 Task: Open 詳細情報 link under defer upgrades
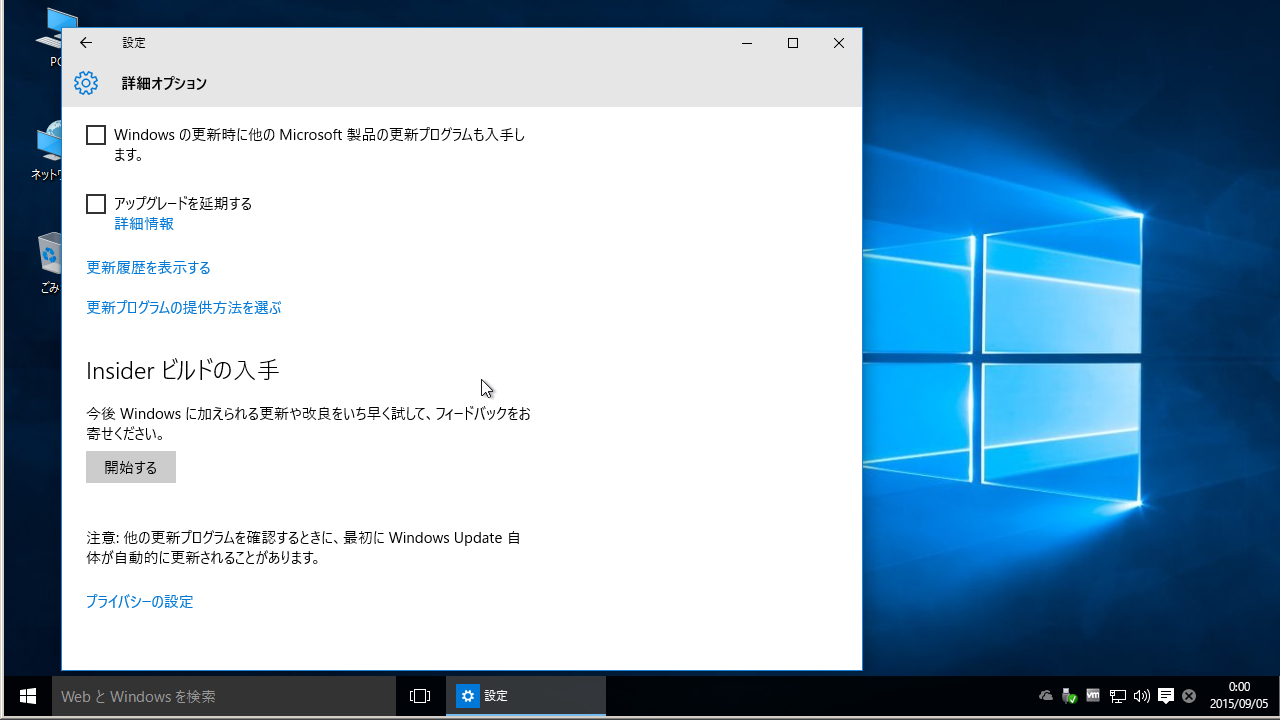point(144,224)
